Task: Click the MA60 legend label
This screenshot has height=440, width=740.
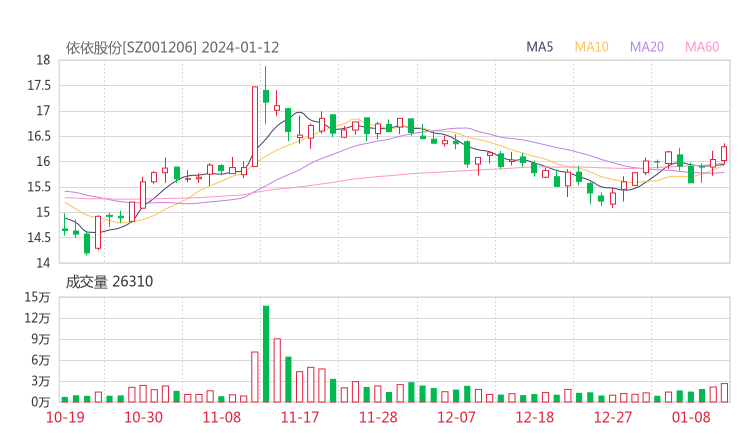Action: point(702,47)
